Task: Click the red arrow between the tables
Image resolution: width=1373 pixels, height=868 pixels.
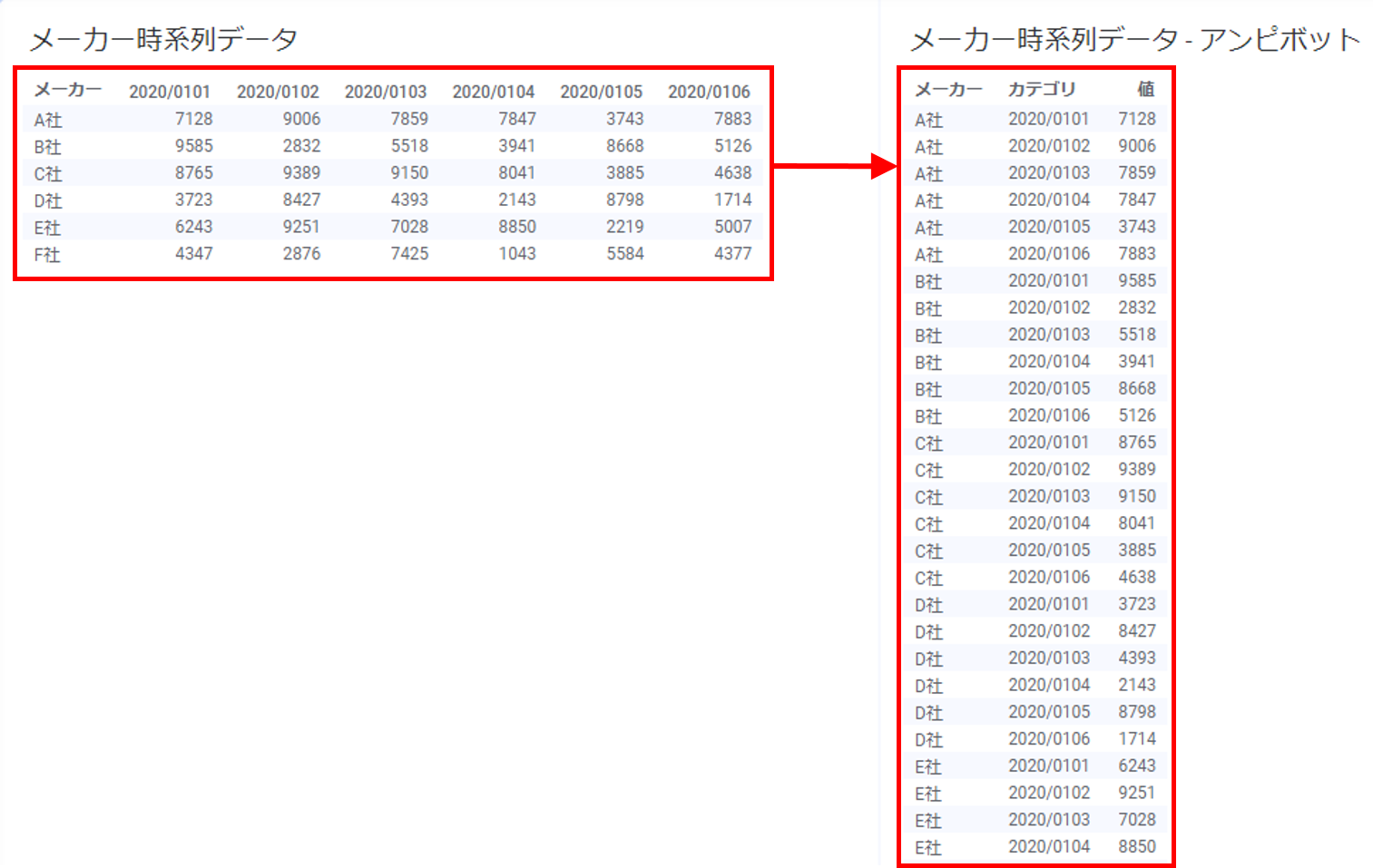Action: [x=835, y=166]
